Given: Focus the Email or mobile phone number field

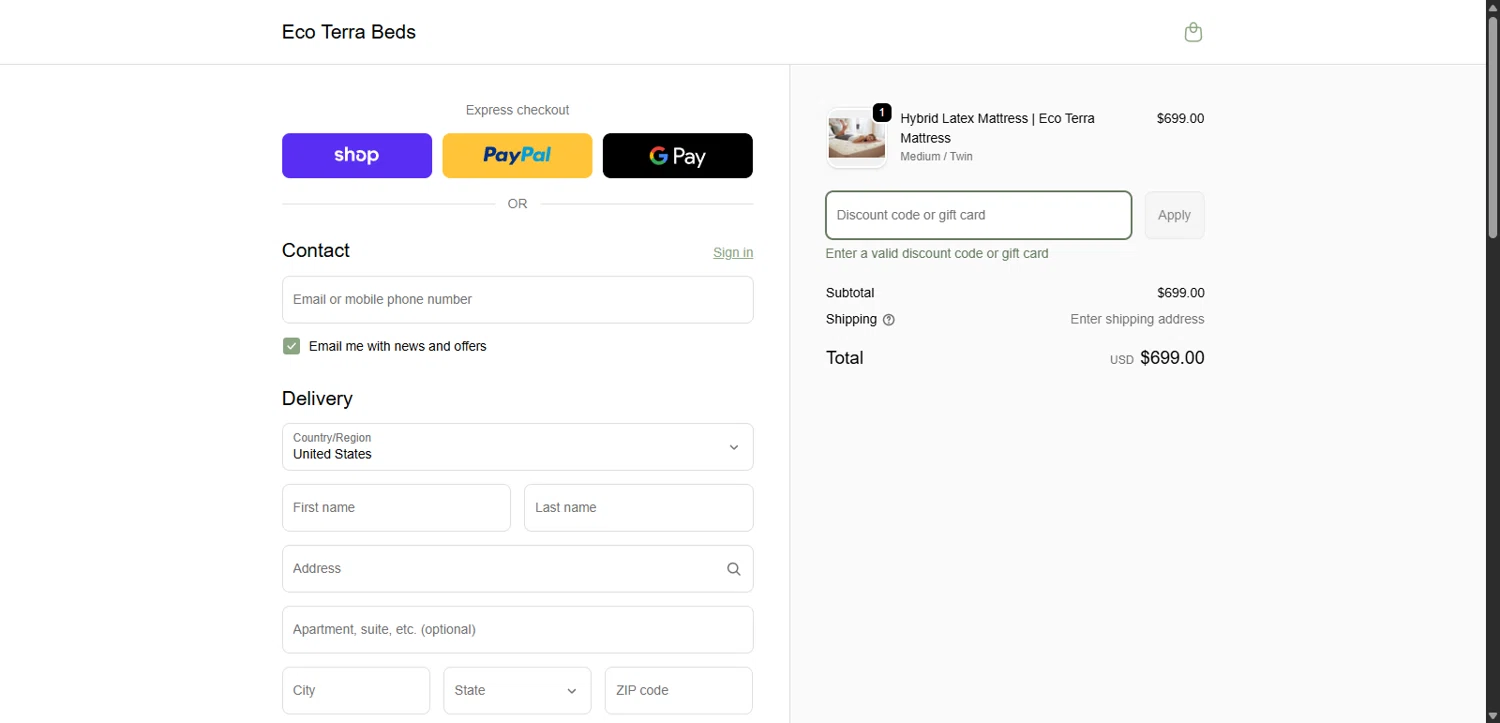Looking at the screenshot, I should pos(517,300).
